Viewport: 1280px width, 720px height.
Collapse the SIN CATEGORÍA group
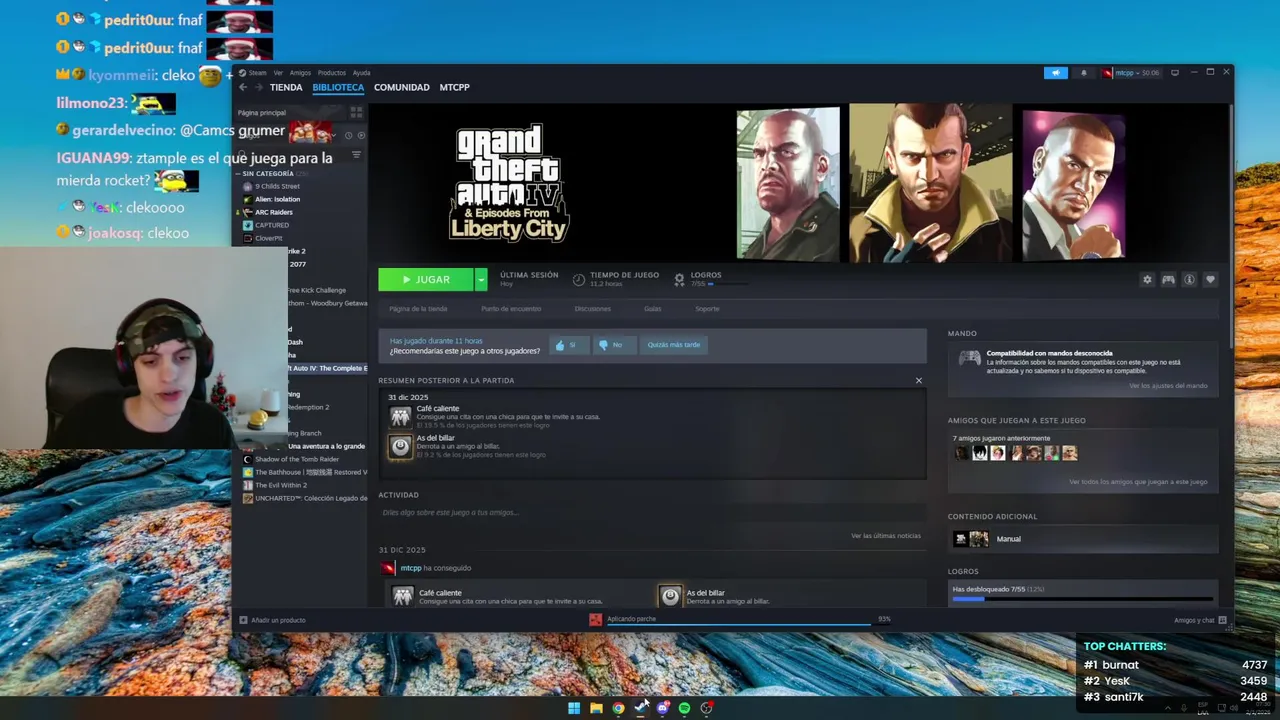[x=272, y=174]
